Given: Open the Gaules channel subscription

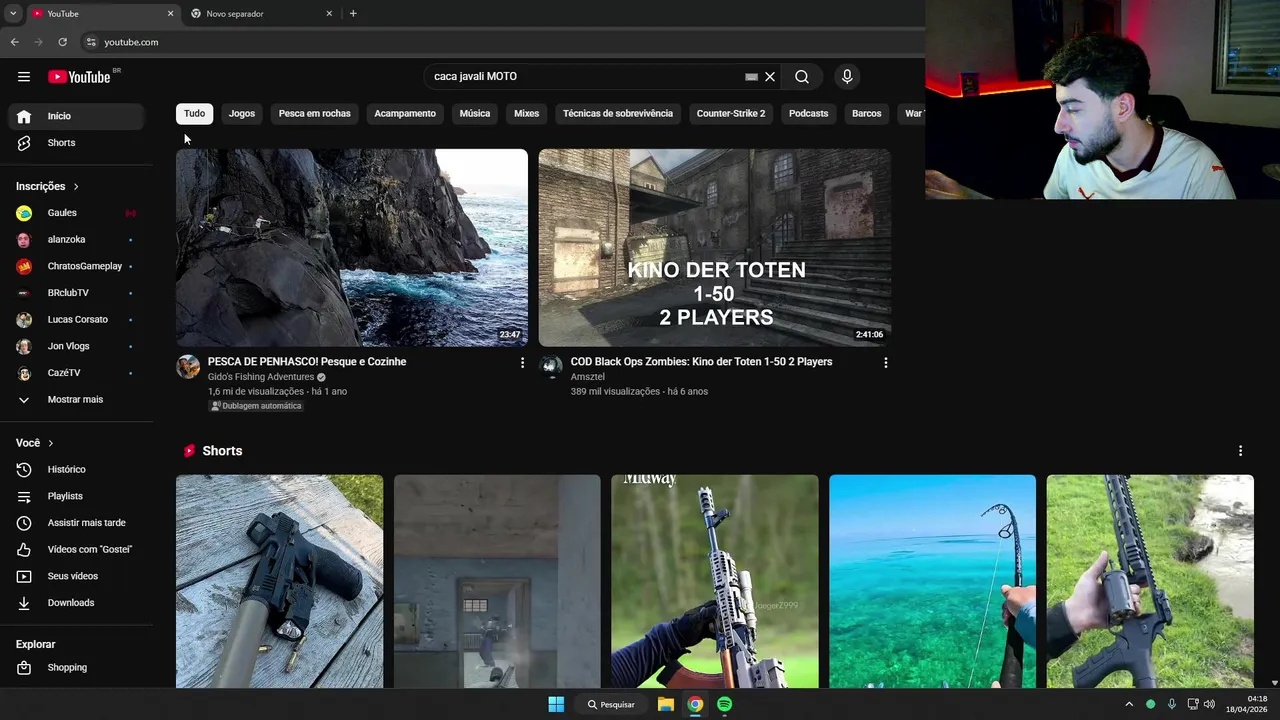Looking at the screenshot, I should click(x=76, y=213).
